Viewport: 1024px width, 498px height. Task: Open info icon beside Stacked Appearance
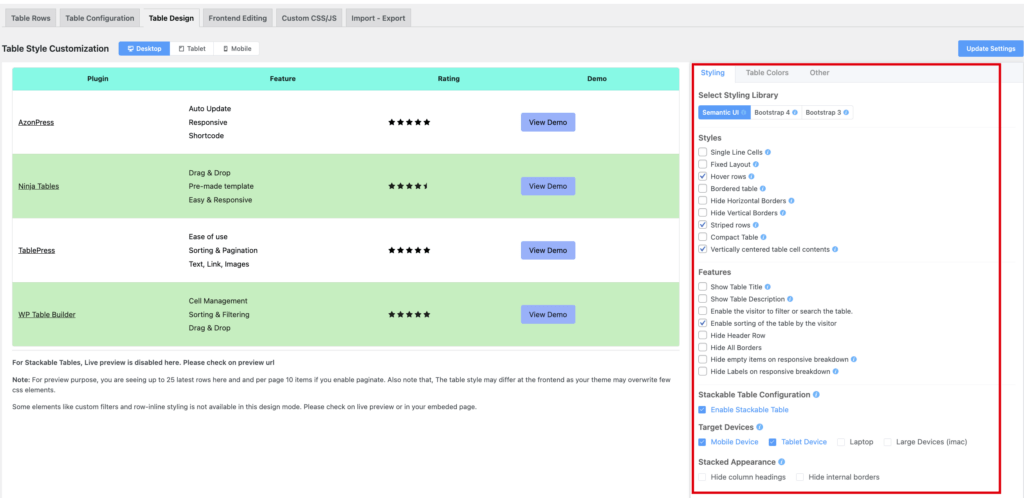point(782,462)
